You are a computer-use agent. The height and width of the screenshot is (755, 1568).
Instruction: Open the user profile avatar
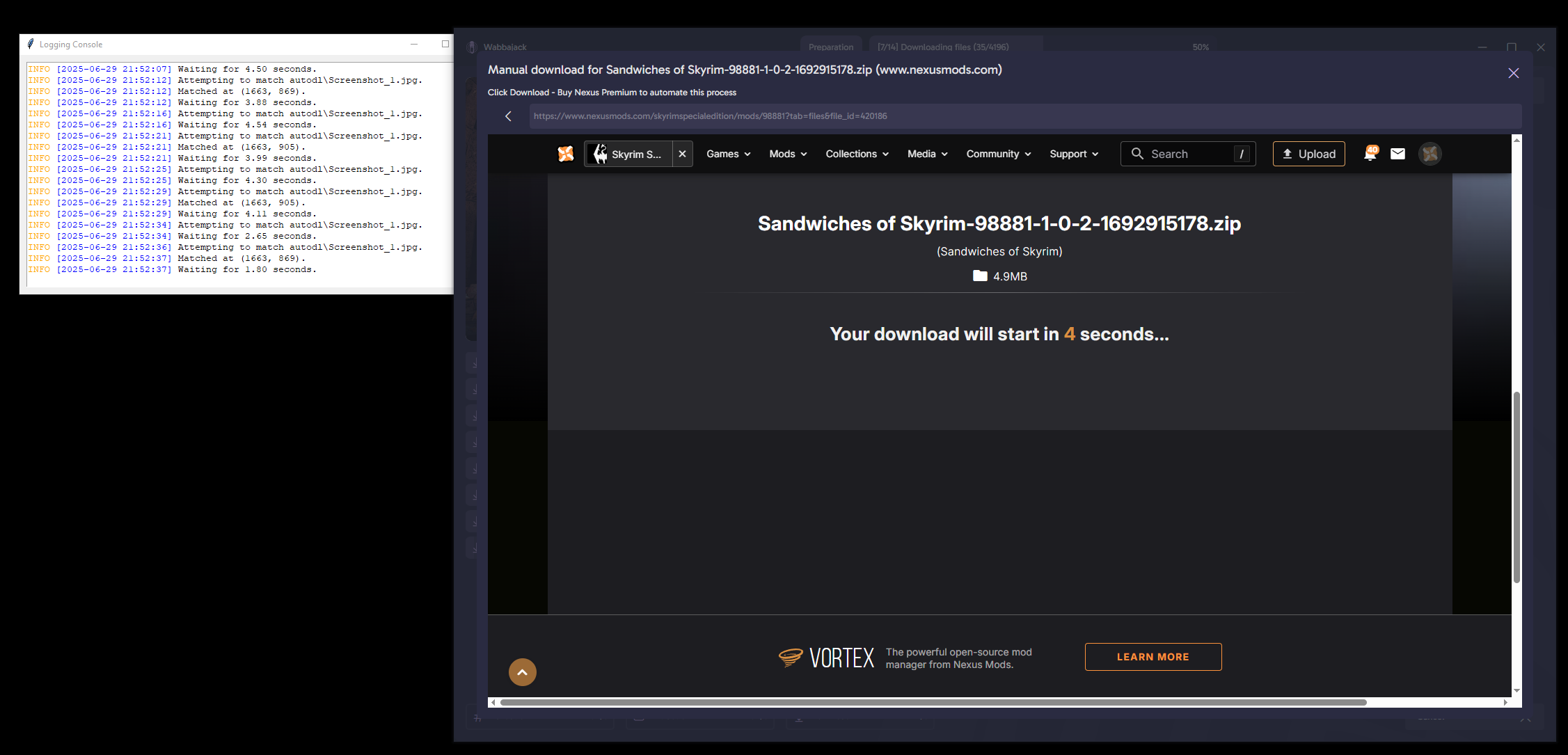[x=1430, y=154]
